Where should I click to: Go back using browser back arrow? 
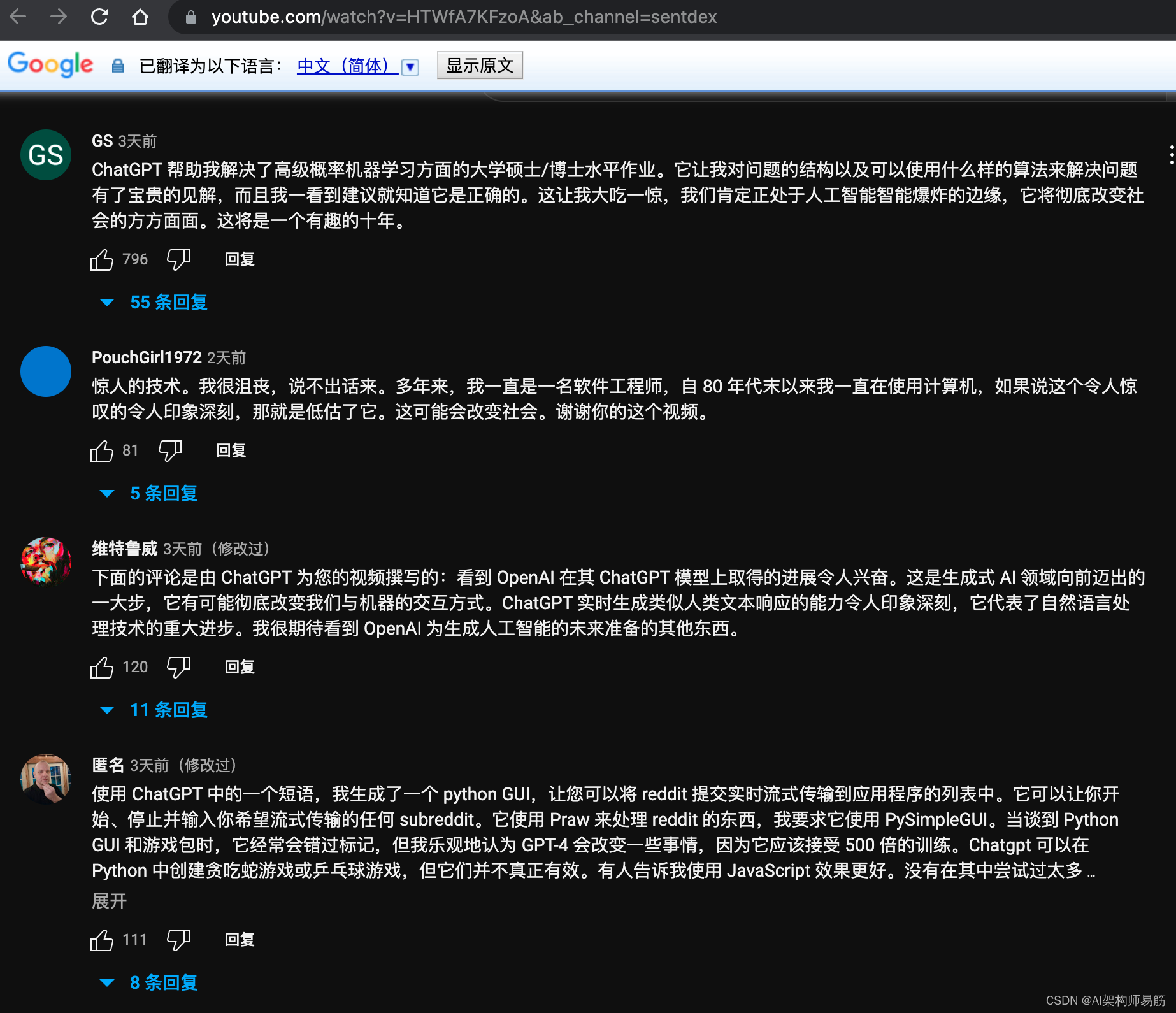[x=19, y=17]
